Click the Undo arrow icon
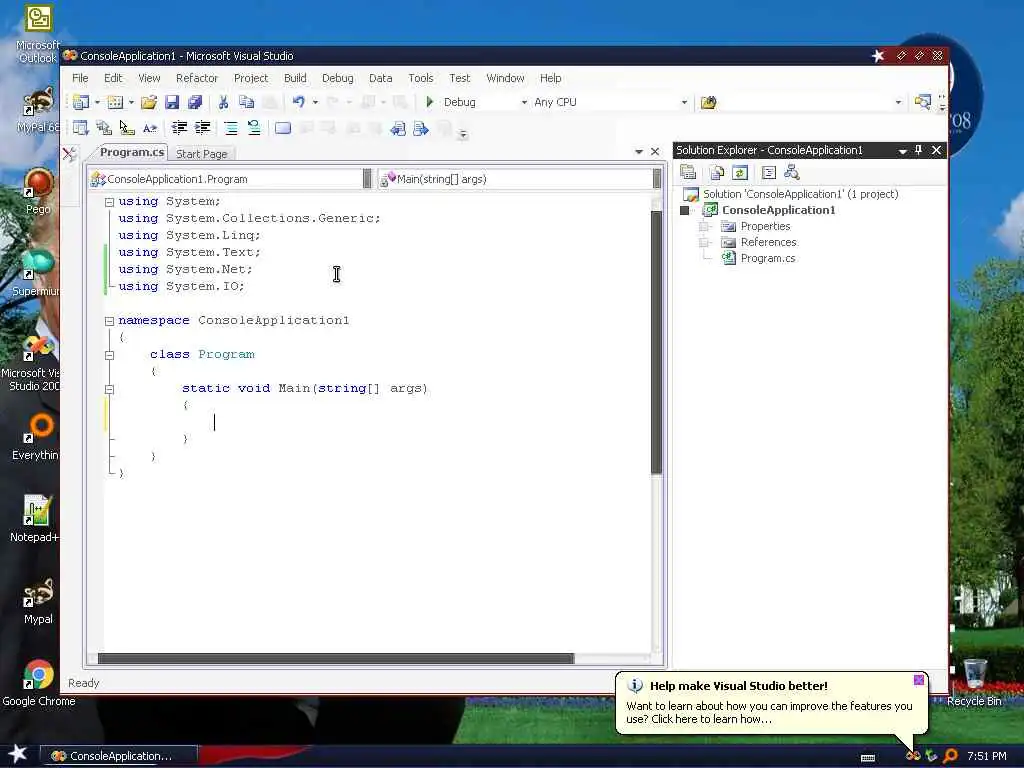 click(298, 102)
